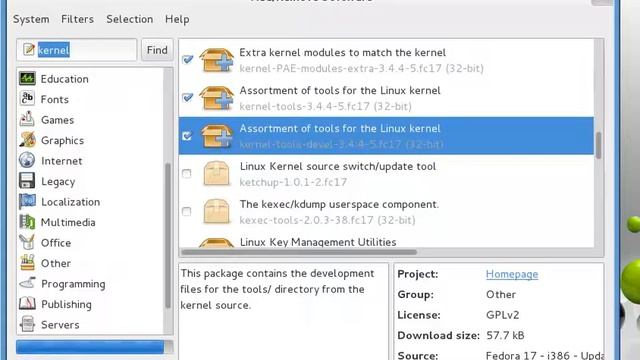Viewport: 640px width, 360px height.
Task: Click the category list vertical scrollbar
Action: (x=168, y=235)
